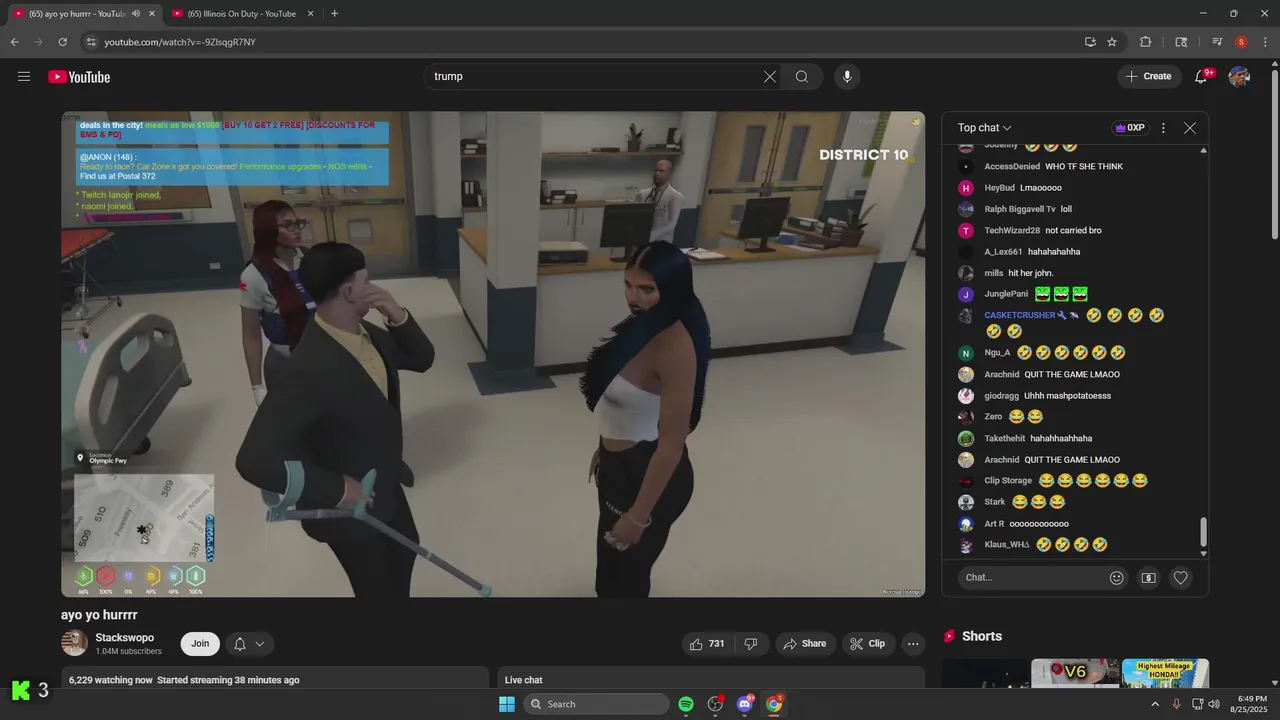View site information icon
The image size is (1280, 720).
90,42
